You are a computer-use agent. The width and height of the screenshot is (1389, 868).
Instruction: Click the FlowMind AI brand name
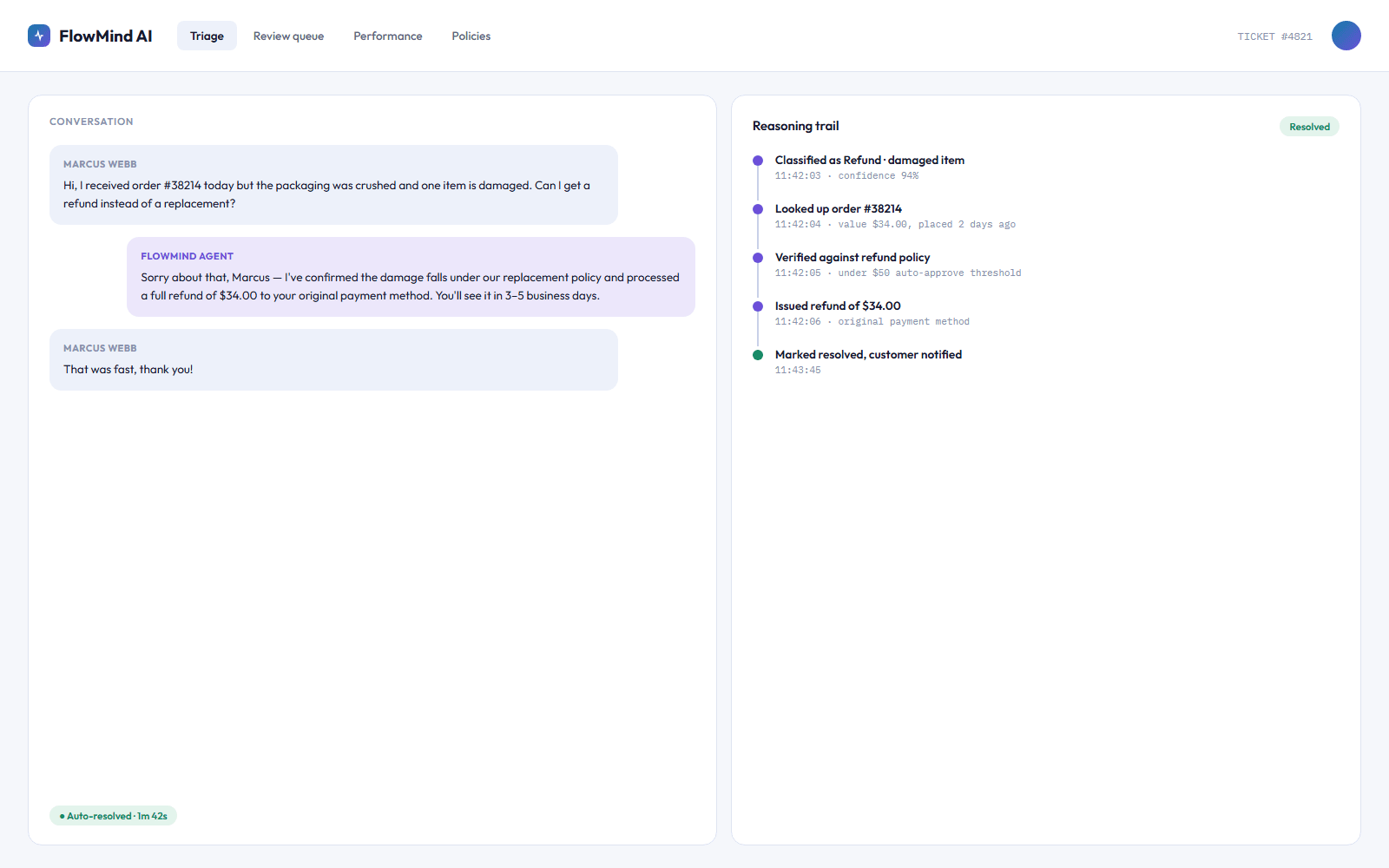coord(106,36)
